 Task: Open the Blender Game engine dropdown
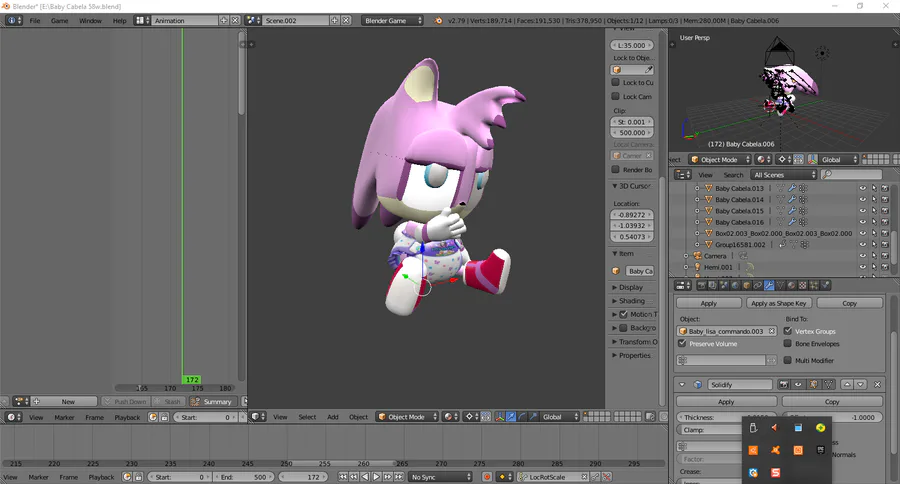tap(393, 20)
